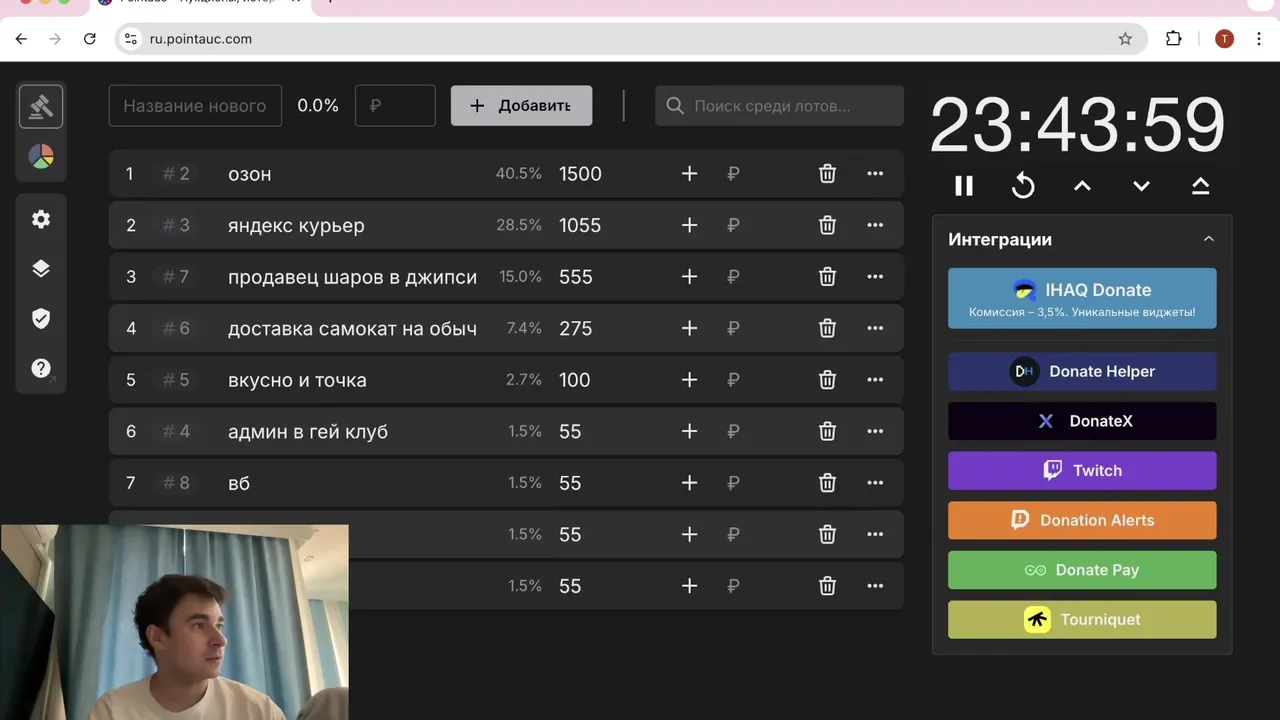Connect Donation Alerts integration
The height and width of the screenshot is (720, 1280).
click(x=1082, y=520)
